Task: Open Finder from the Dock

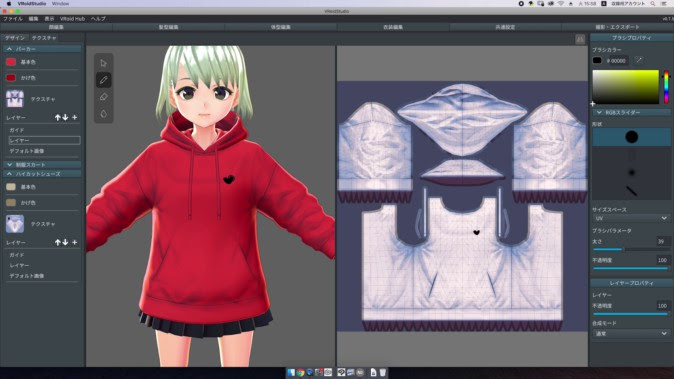Action: click(x=291, y=373)
